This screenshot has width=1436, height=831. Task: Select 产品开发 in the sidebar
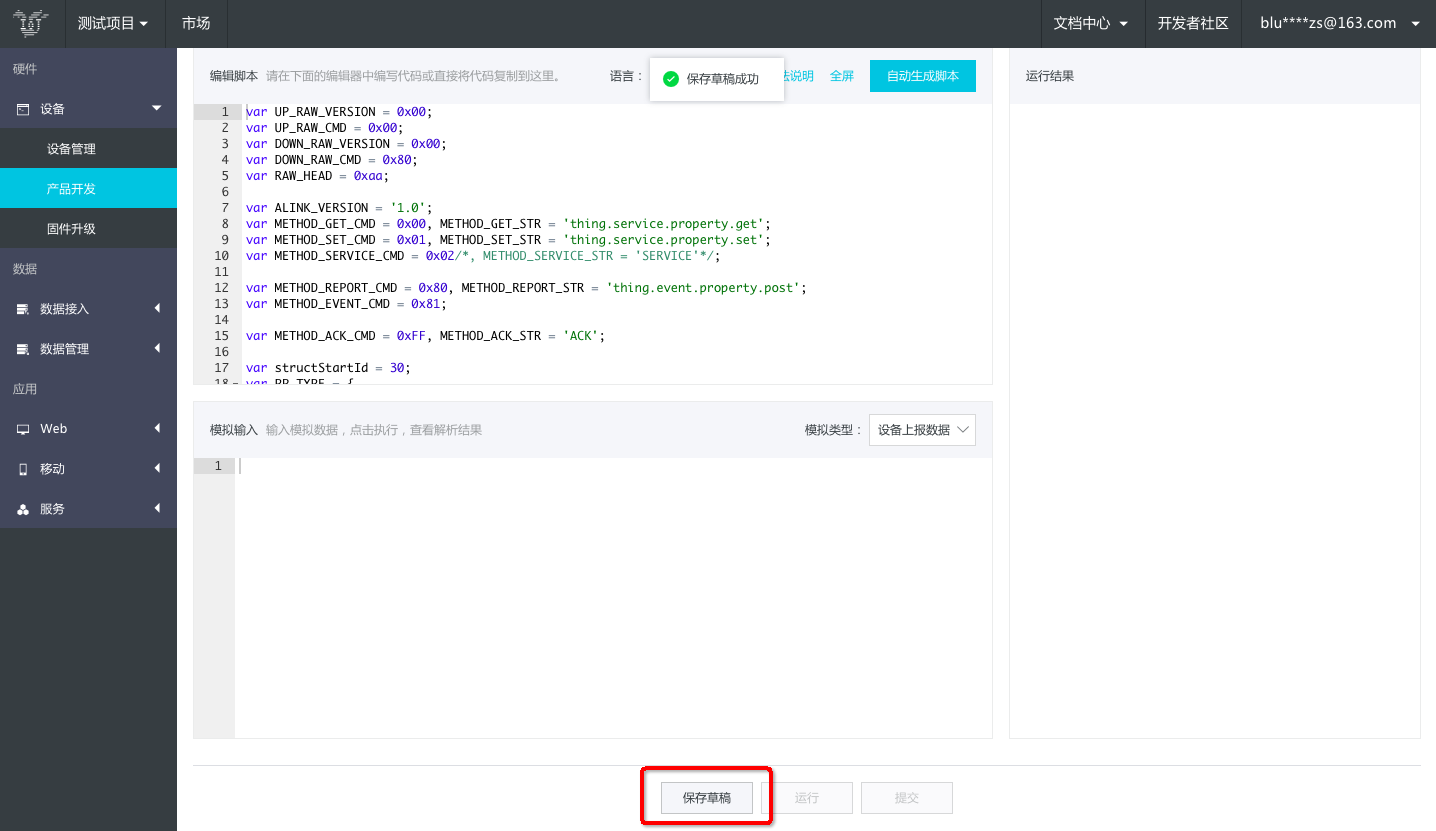tap(88, 189)
